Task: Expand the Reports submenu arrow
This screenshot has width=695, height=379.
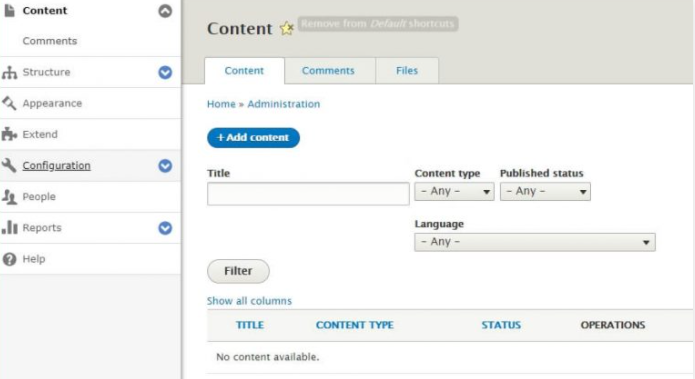Action: tap(165, 228)
